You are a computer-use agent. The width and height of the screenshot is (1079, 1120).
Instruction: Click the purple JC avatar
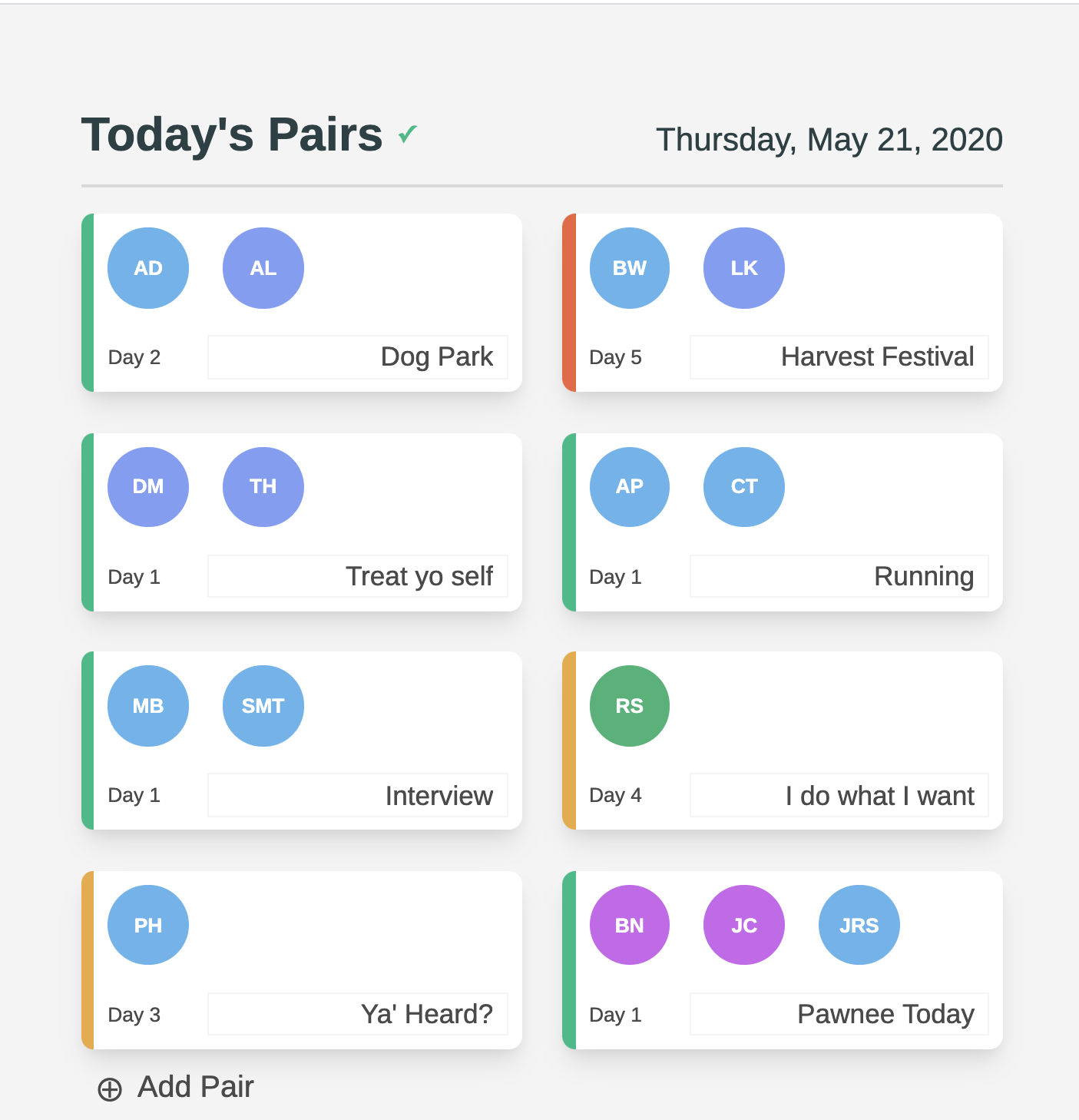[x=744, y=925]
